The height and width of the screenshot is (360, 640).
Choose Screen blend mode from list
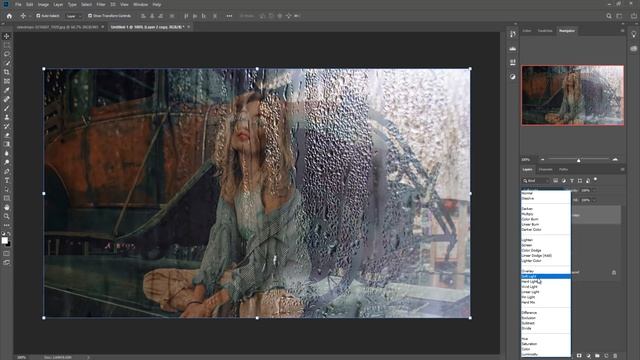click(546, 245)
